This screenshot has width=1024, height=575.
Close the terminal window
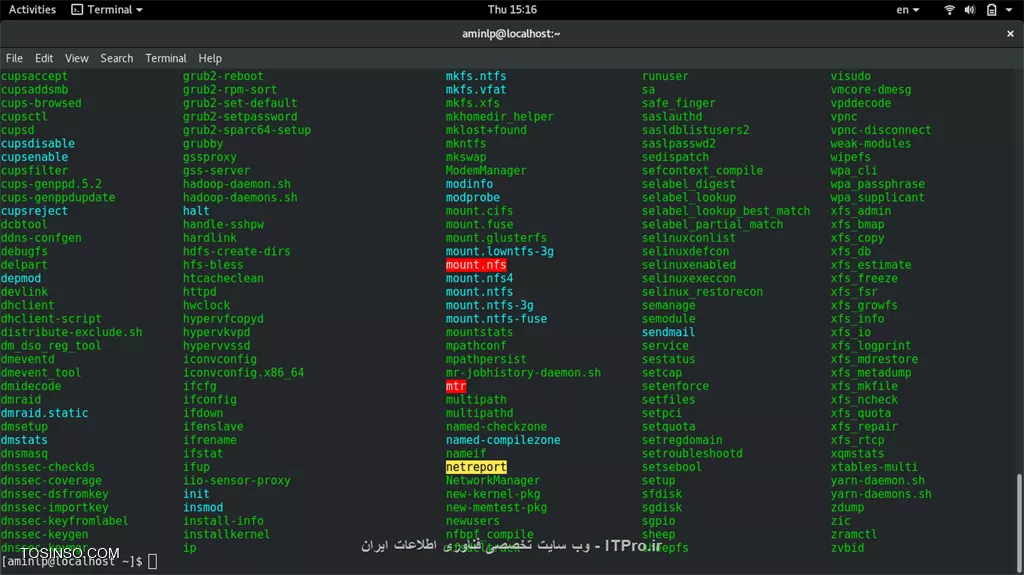1010,33
